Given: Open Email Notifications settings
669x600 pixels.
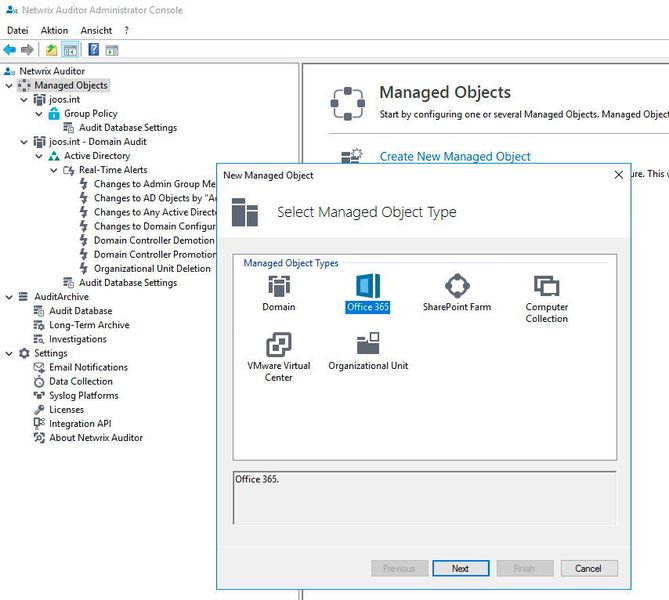Looking at the screenshot, I should 88,367.
